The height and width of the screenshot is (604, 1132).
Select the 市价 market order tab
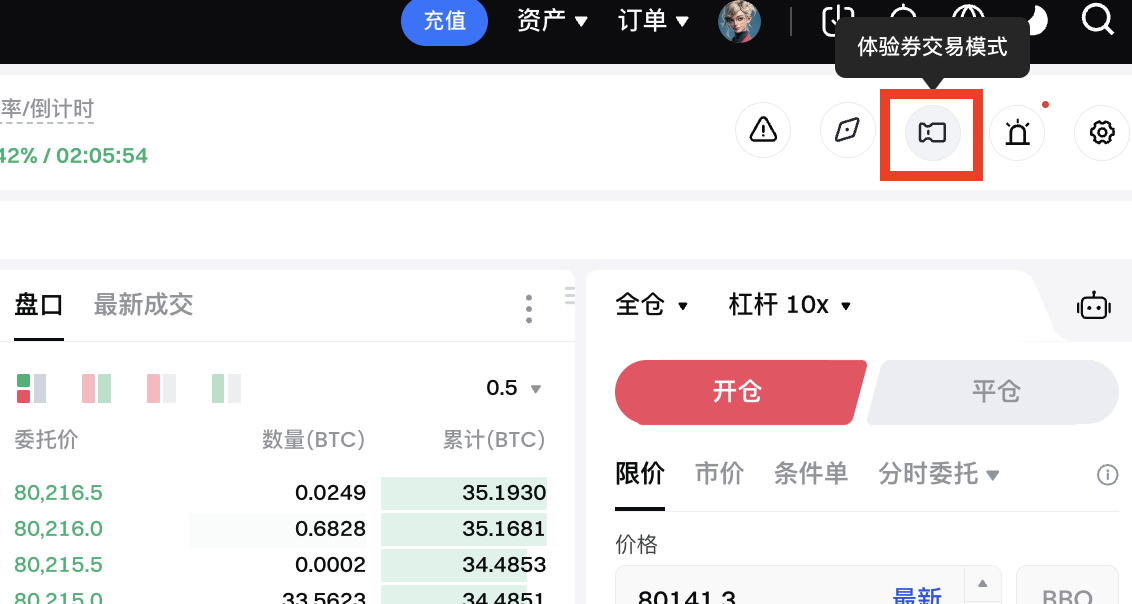point(719,473)
